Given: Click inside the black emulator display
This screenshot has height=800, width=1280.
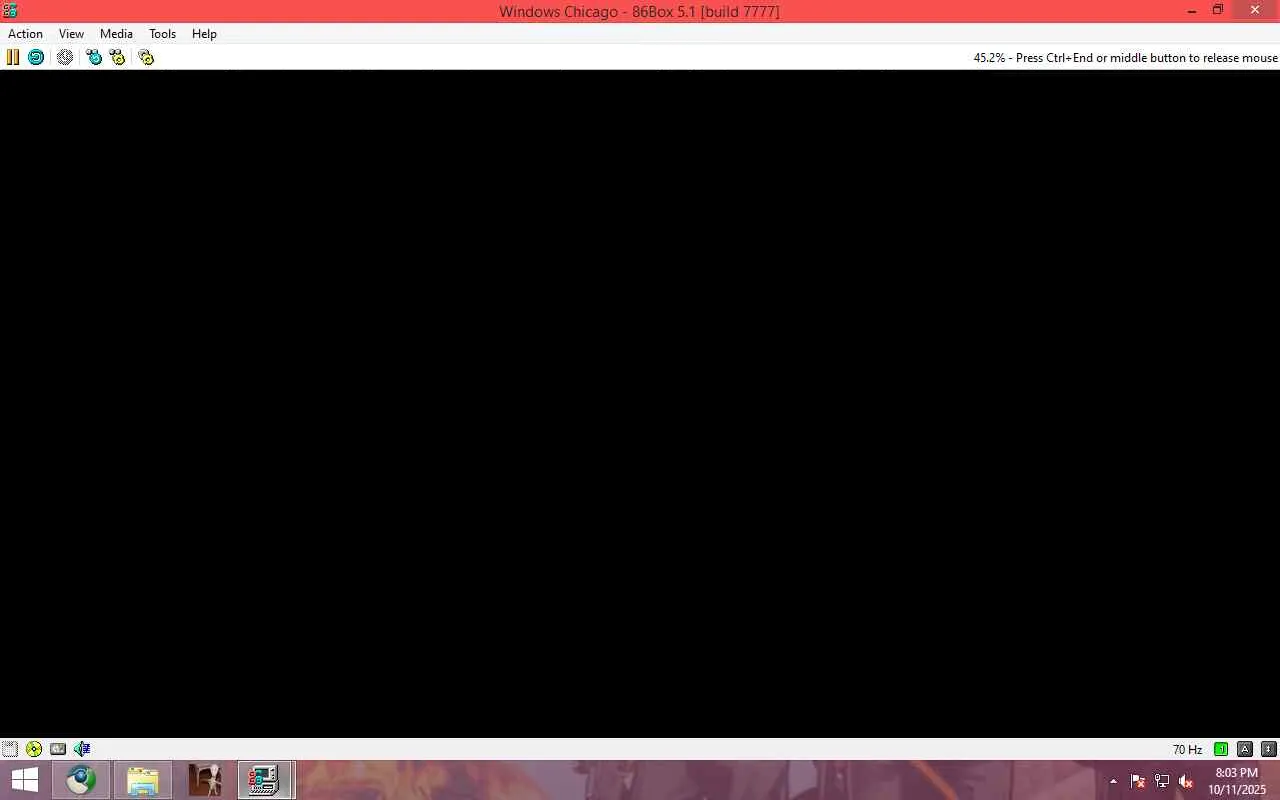Looking at the screenshot, I should click(640, 404).
